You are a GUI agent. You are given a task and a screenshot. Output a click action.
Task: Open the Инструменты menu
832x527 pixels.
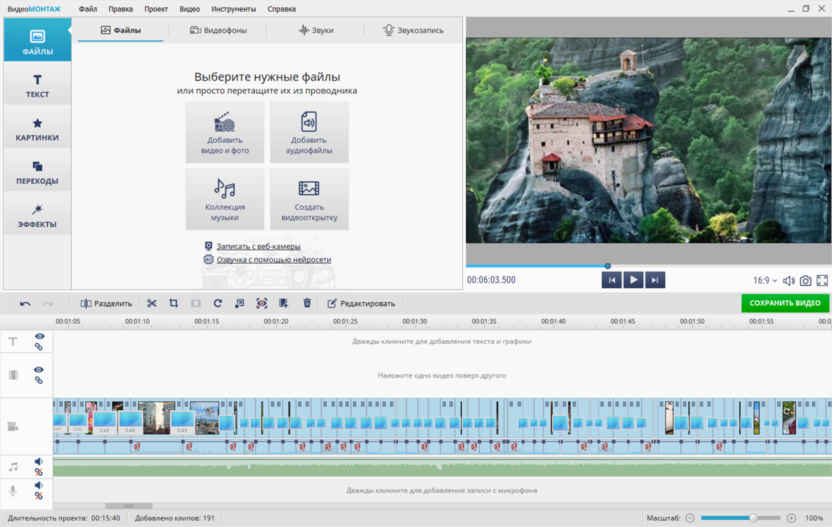(x=233, y=9)
